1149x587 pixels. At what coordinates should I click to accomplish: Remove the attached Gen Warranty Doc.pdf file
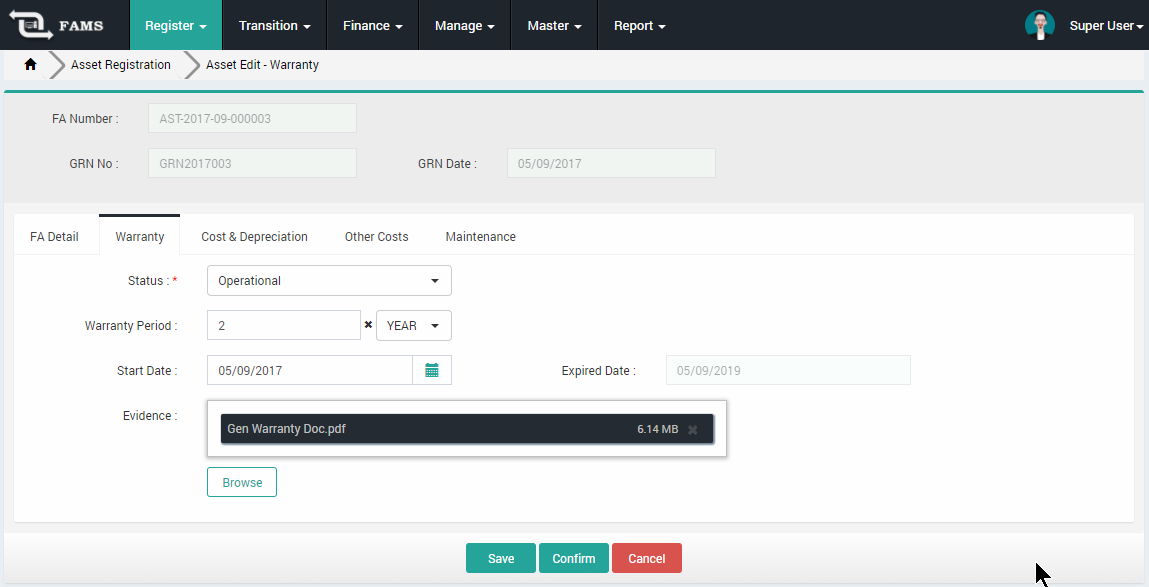click(694, 429)
